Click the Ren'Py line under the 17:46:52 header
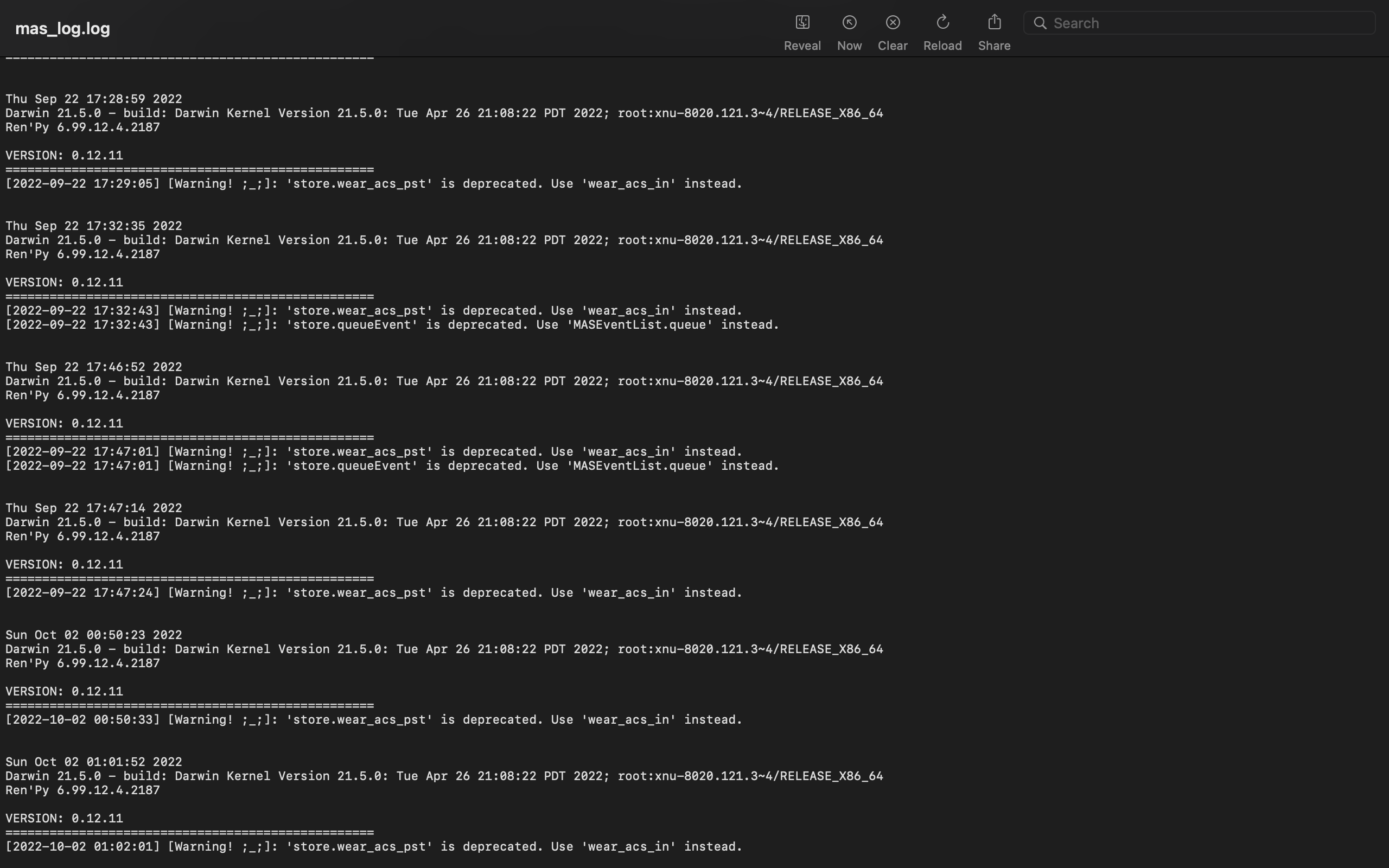 (x=82, y=395)
